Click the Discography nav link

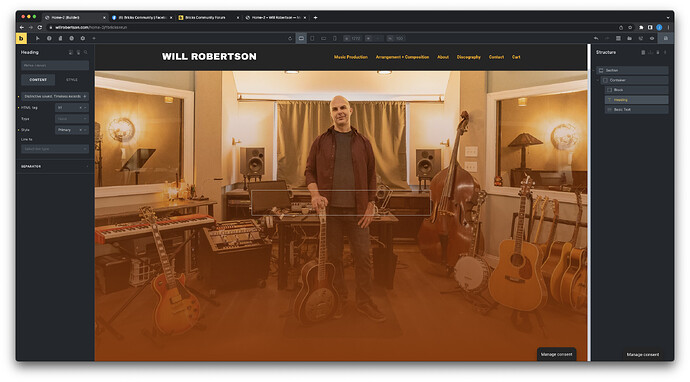pos(469,57)
